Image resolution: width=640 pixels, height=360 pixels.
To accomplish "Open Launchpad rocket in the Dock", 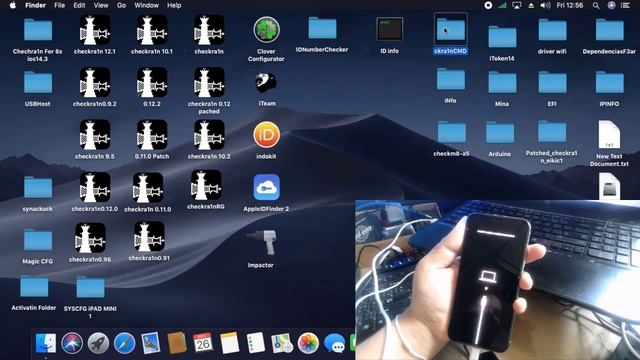I will 98,342.
